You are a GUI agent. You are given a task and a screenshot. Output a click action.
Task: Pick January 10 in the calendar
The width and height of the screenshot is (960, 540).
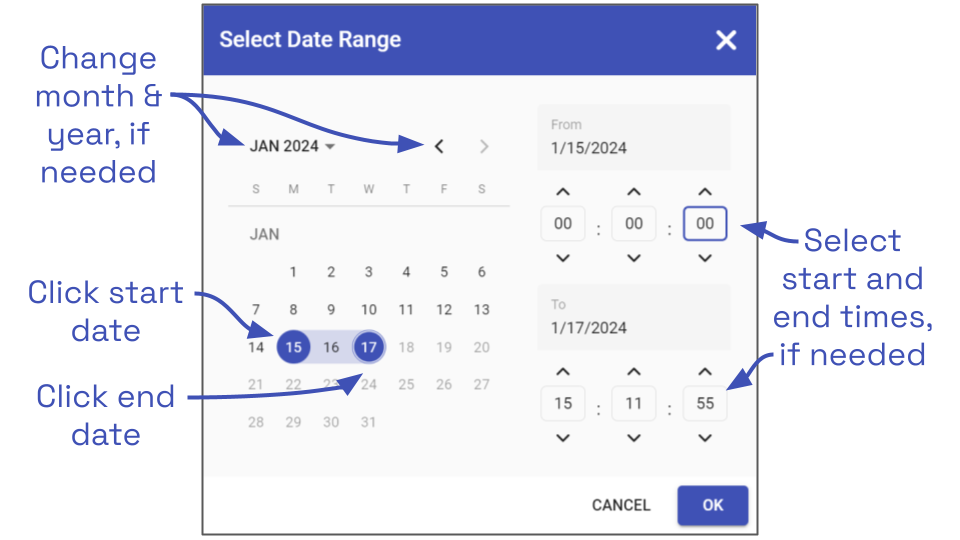[369, 310]
